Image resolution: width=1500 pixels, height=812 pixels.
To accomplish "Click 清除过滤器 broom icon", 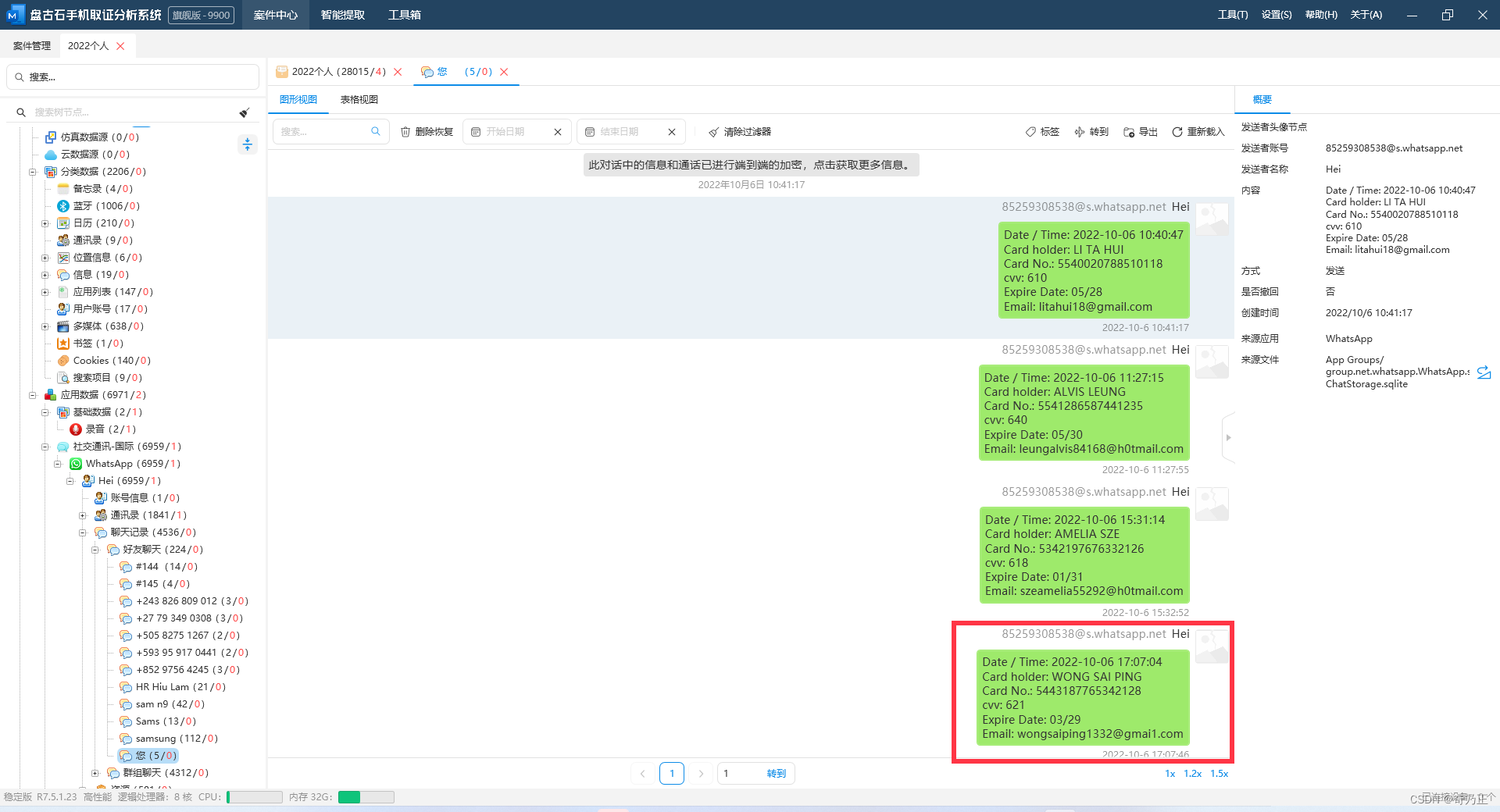I will point(713,132).
